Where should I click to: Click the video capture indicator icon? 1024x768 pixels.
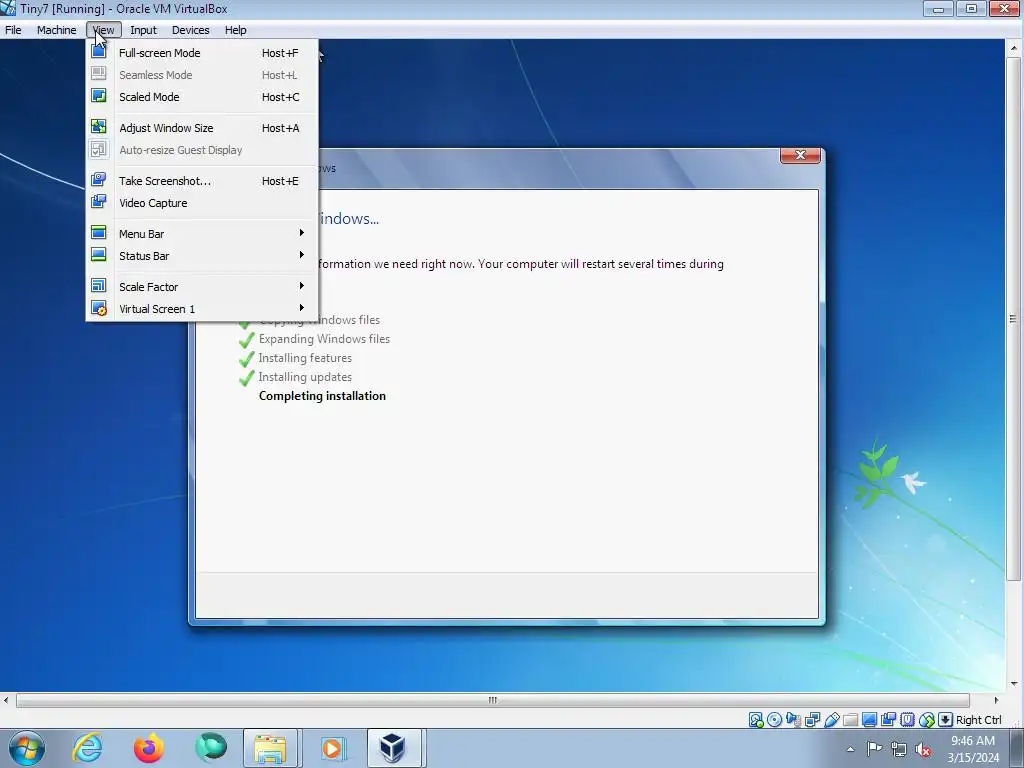point(888,720)
